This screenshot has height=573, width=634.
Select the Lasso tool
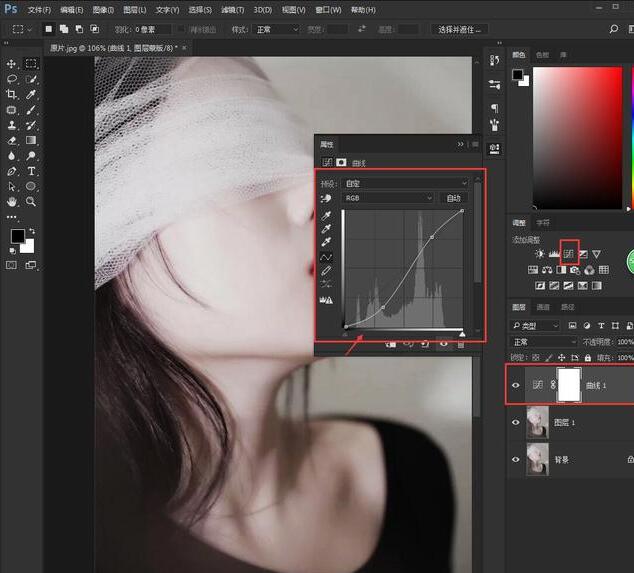pyautogui.click(x=12, y=78)
